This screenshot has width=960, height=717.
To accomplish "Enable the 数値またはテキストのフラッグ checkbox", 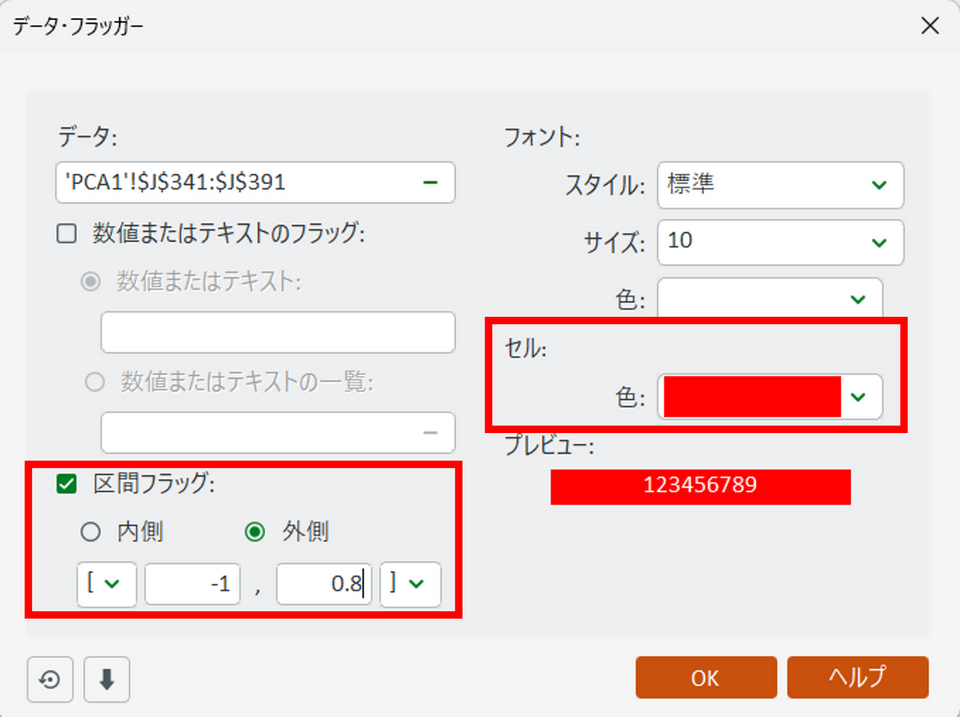I will point(67,234).
